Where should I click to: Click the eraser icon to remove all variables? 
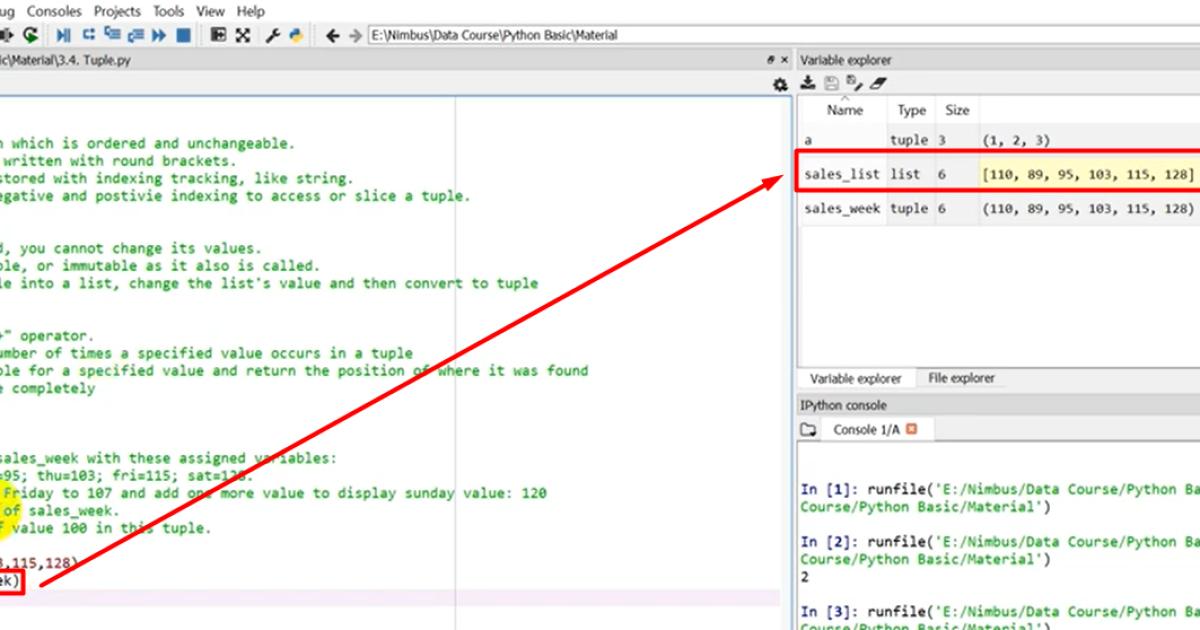click(878, 84)
